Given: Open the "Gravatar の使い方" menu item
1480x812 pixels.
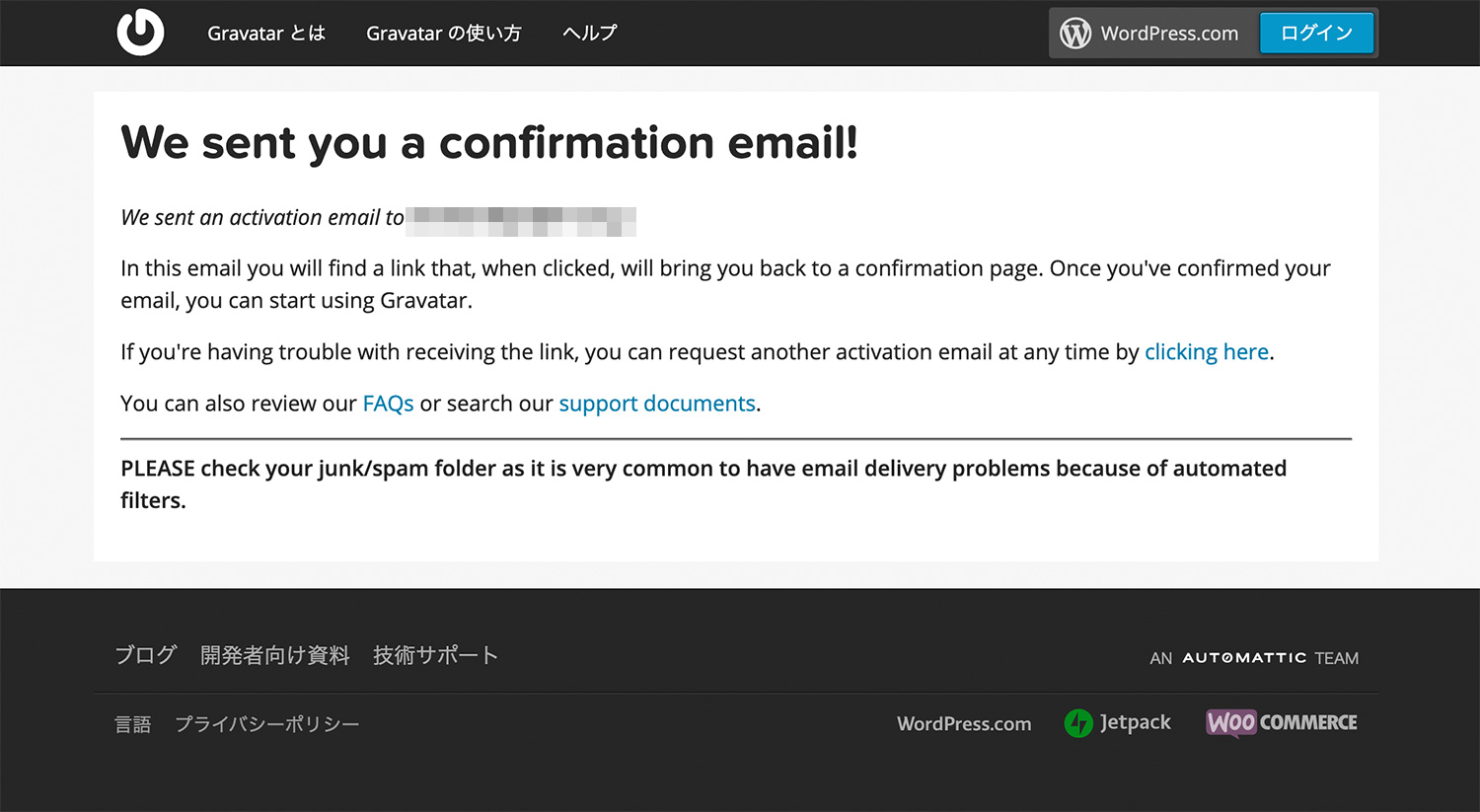Looking at the screenshot, I should click(x=443, y=34).
